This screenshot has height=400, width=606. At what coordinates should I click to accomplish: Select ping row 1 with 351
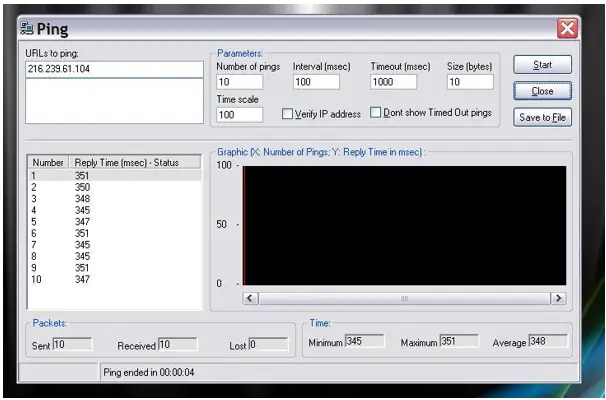[115, 175]
